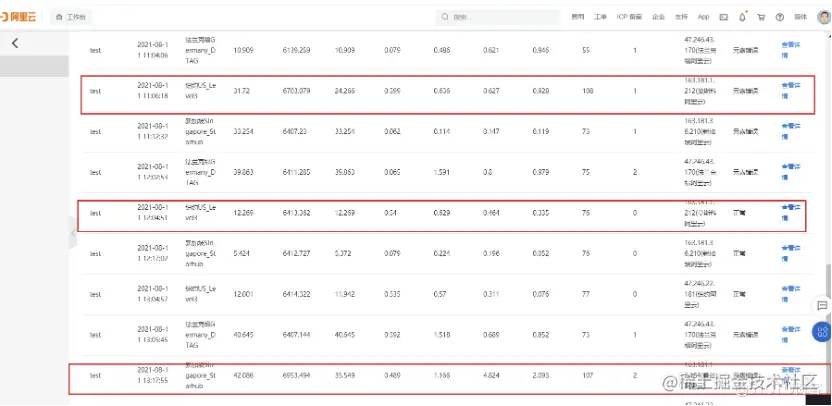Screen dimensions: 832x406
Task: Focus the top search box
Action: [498, 17]
